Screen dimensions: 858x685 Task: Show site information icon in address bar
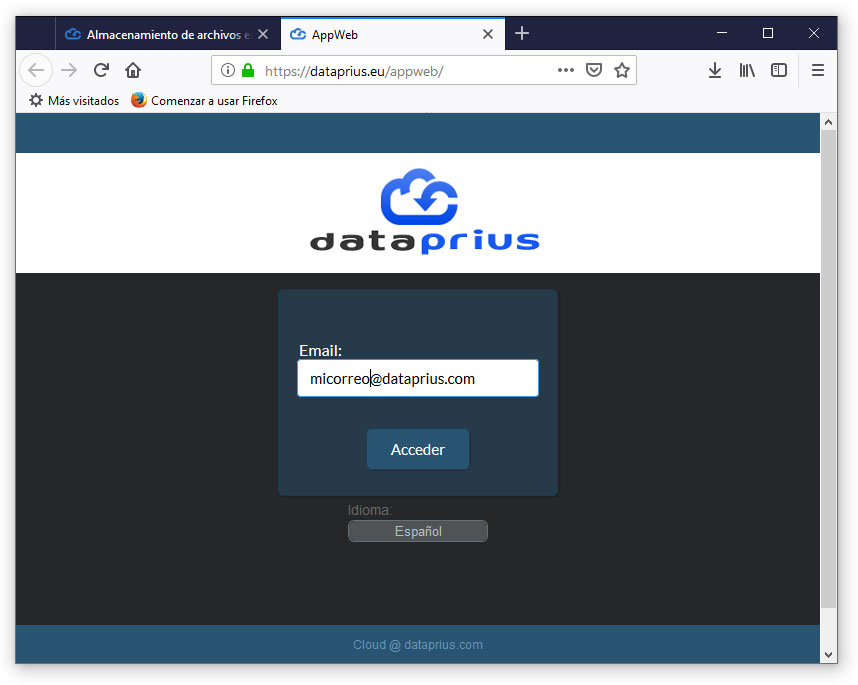228,70
